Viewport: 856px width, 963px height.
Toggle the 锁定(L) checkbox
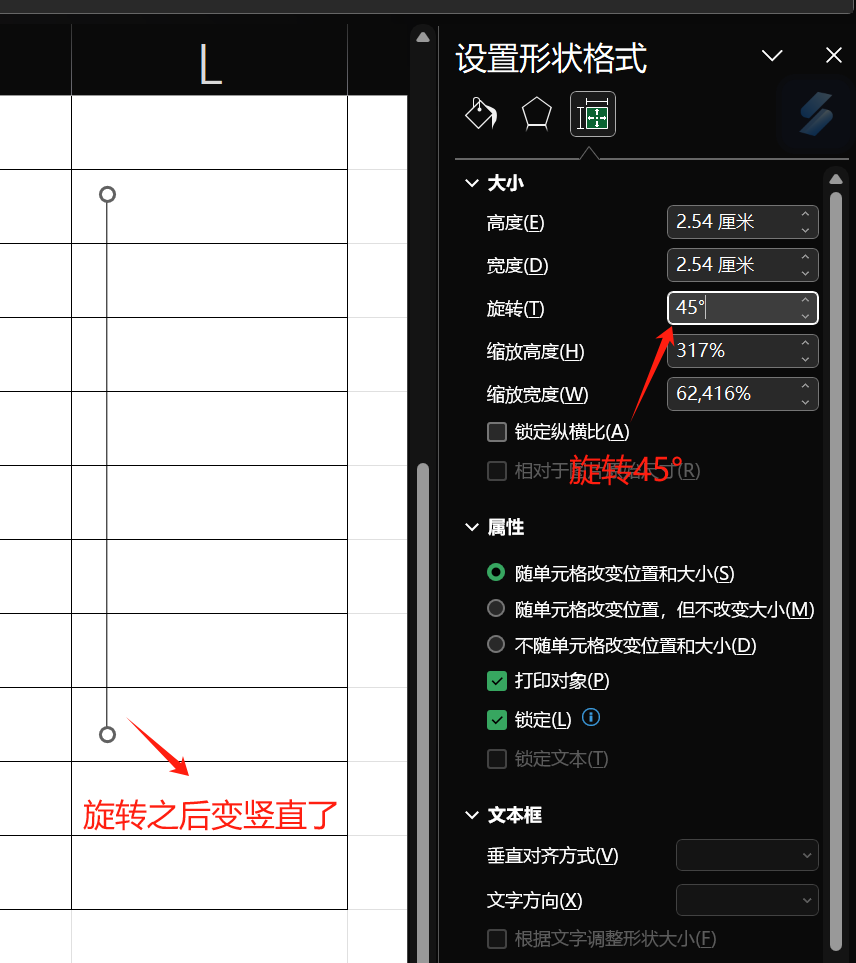[x=497, y=720]
